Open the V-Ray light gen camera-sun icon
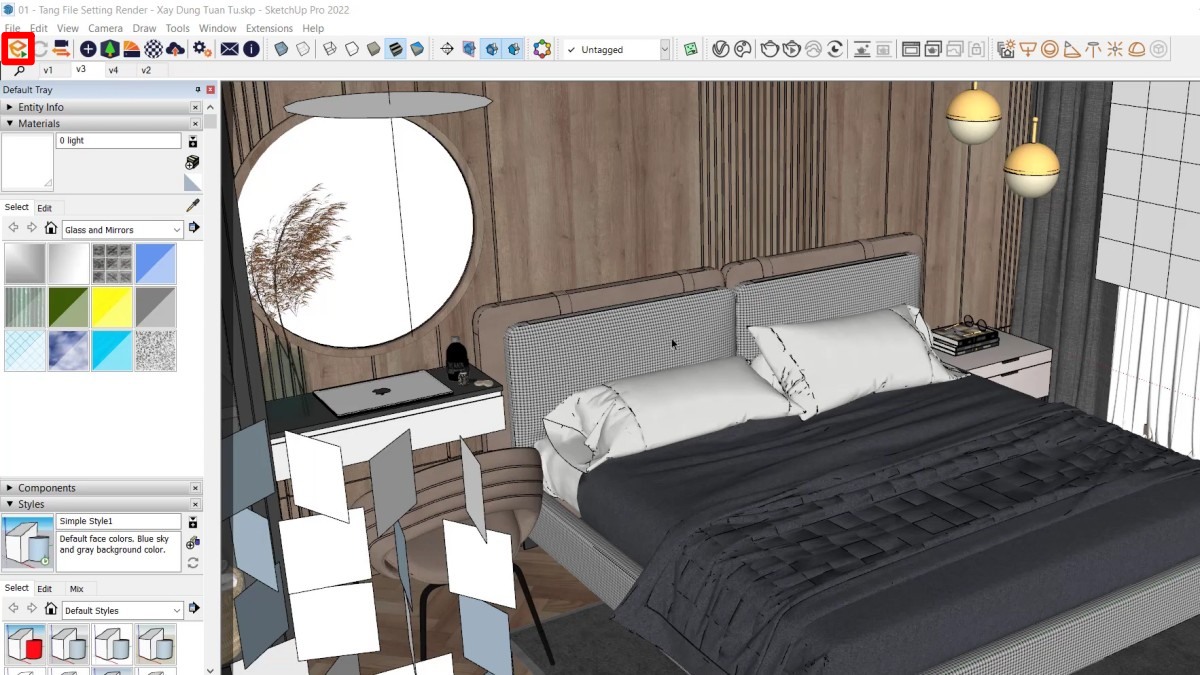 point(1006,49)
